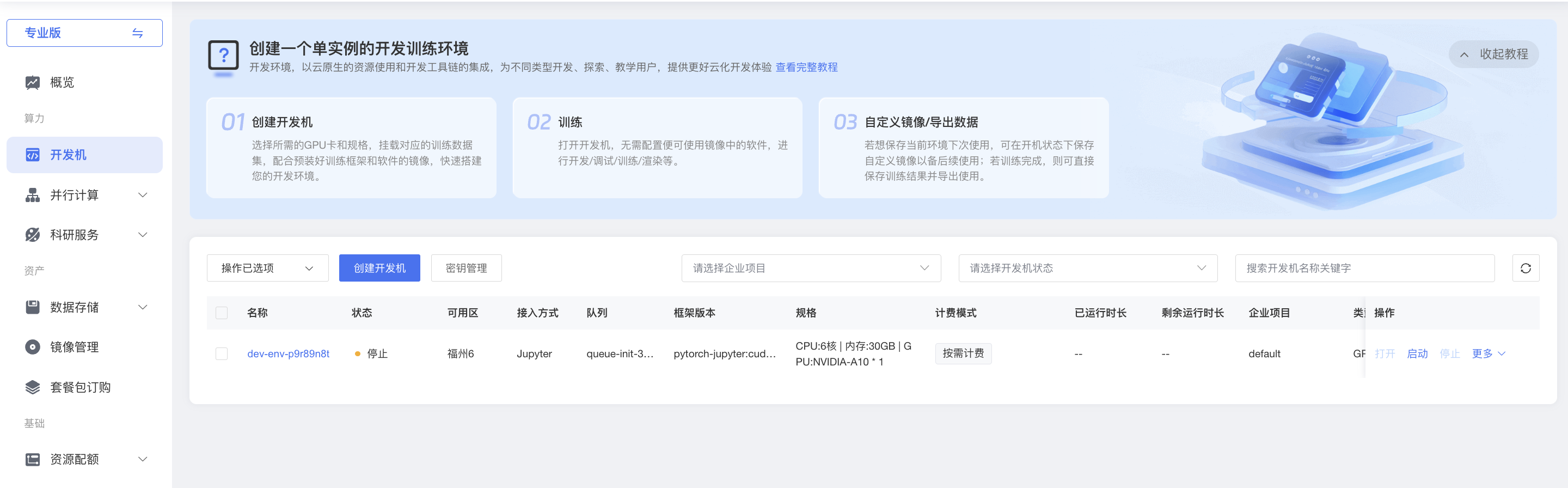Click the 接入方式 column header

coord(537,313)
